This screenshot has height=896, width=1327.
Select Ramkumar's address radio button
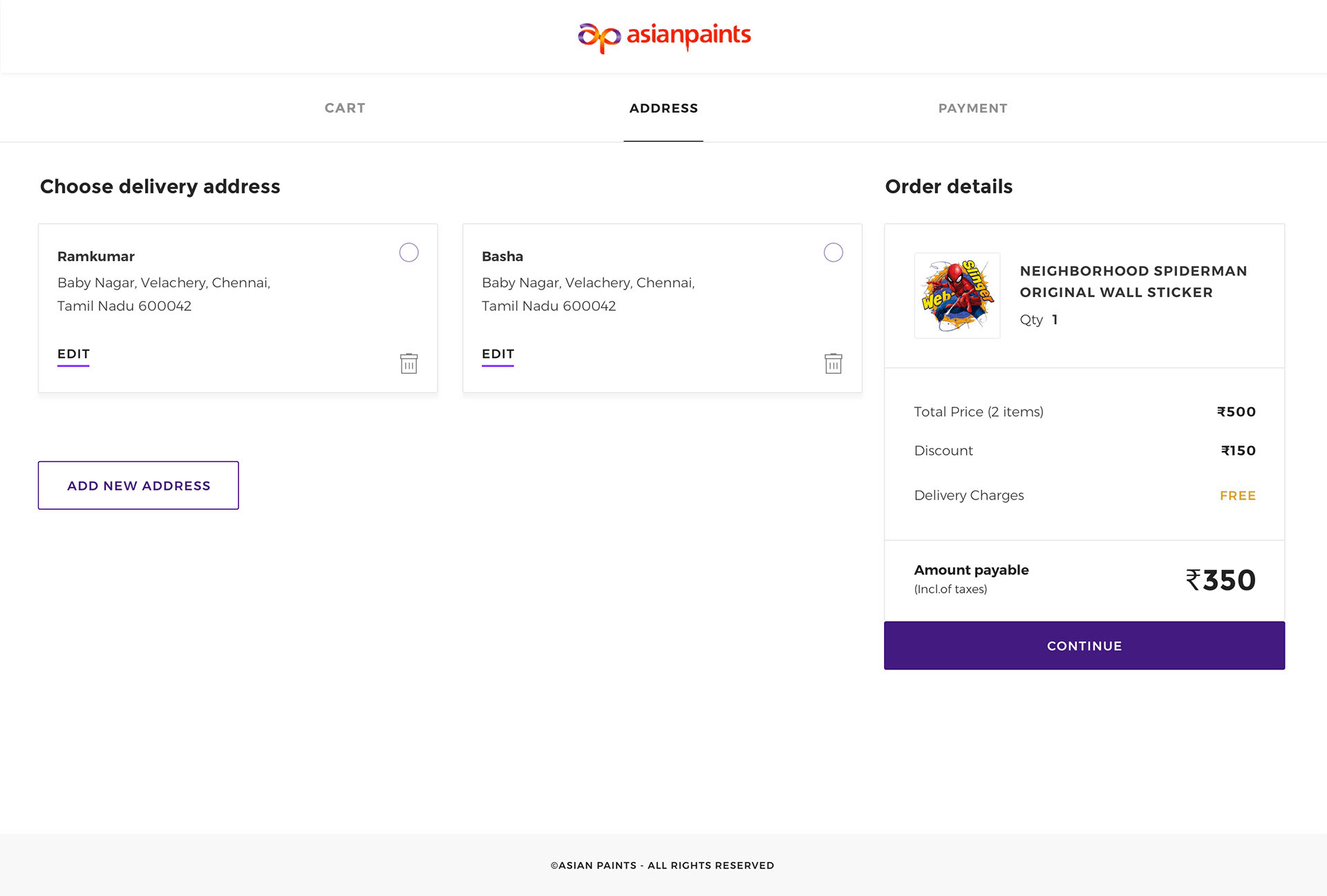[408, 252]
